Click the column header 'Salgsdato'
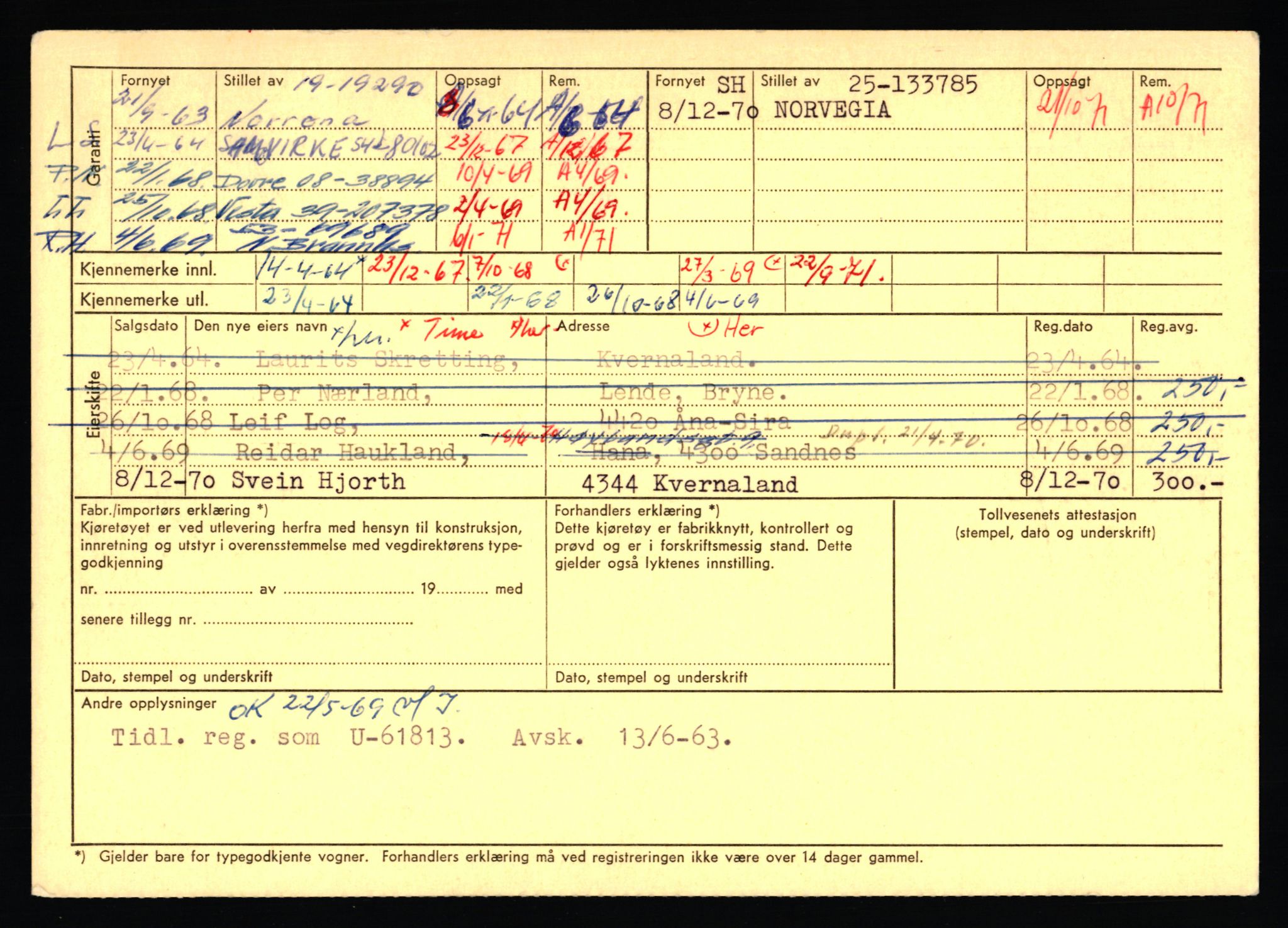1288x928 pixels. (x=146, y=326)
